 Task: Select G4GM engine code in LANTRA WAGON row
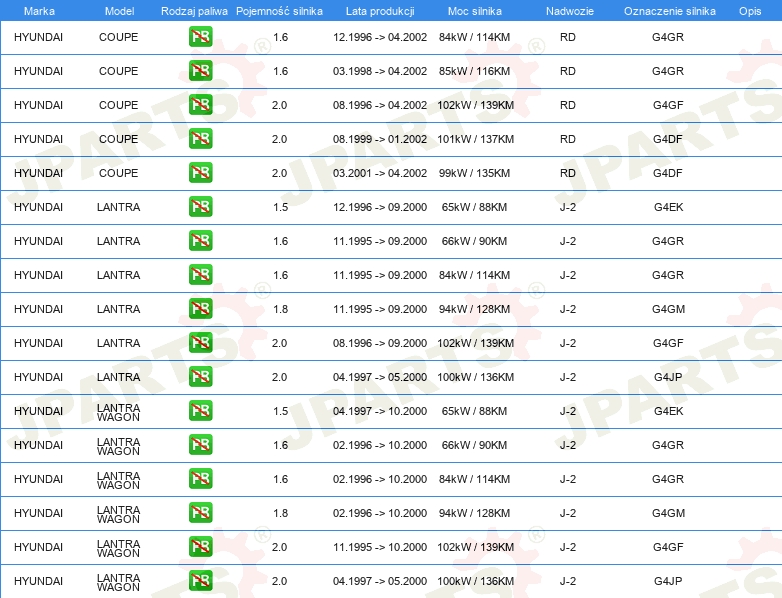pyautogui.click(x=668, y=513)
